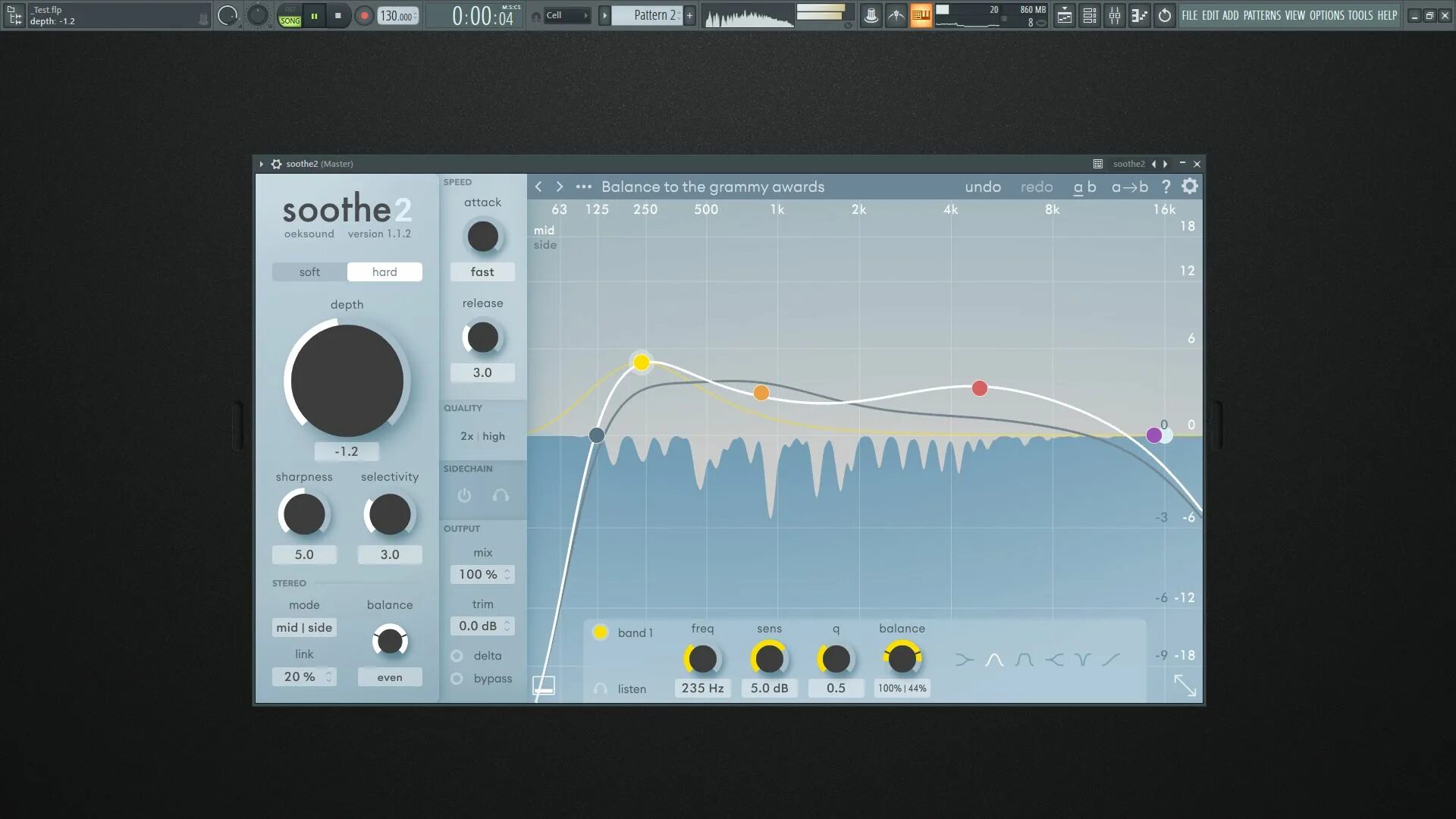Select the low-cut band shape icon
This screenshot has height=819, width=1456.
tap(964, 660)
